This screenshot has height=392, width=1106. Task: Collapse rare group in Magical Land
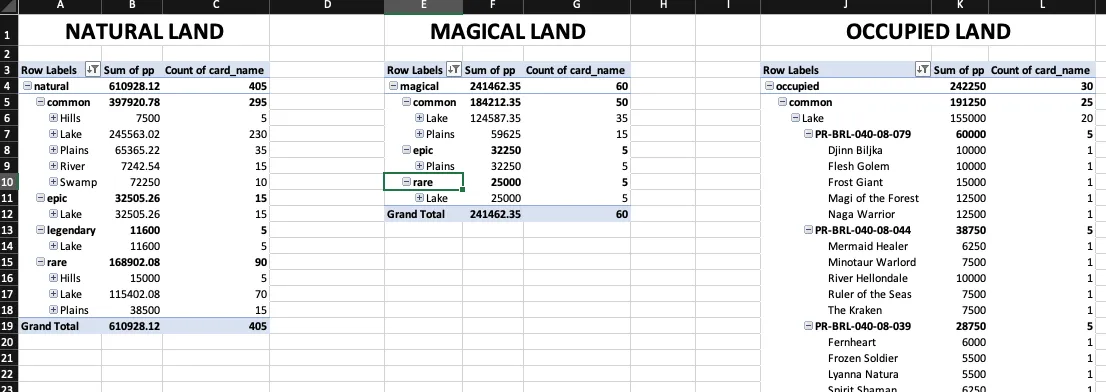[x=407, y=182]
